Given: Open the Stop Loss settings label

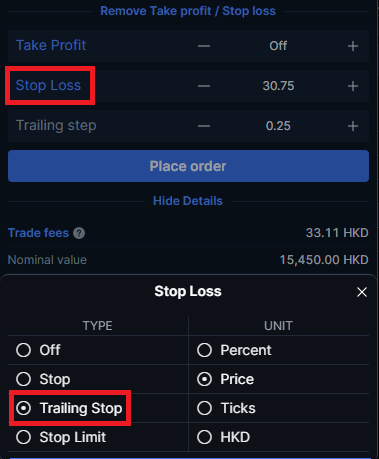Looking at the screenshot, I should tap(48, 85).
